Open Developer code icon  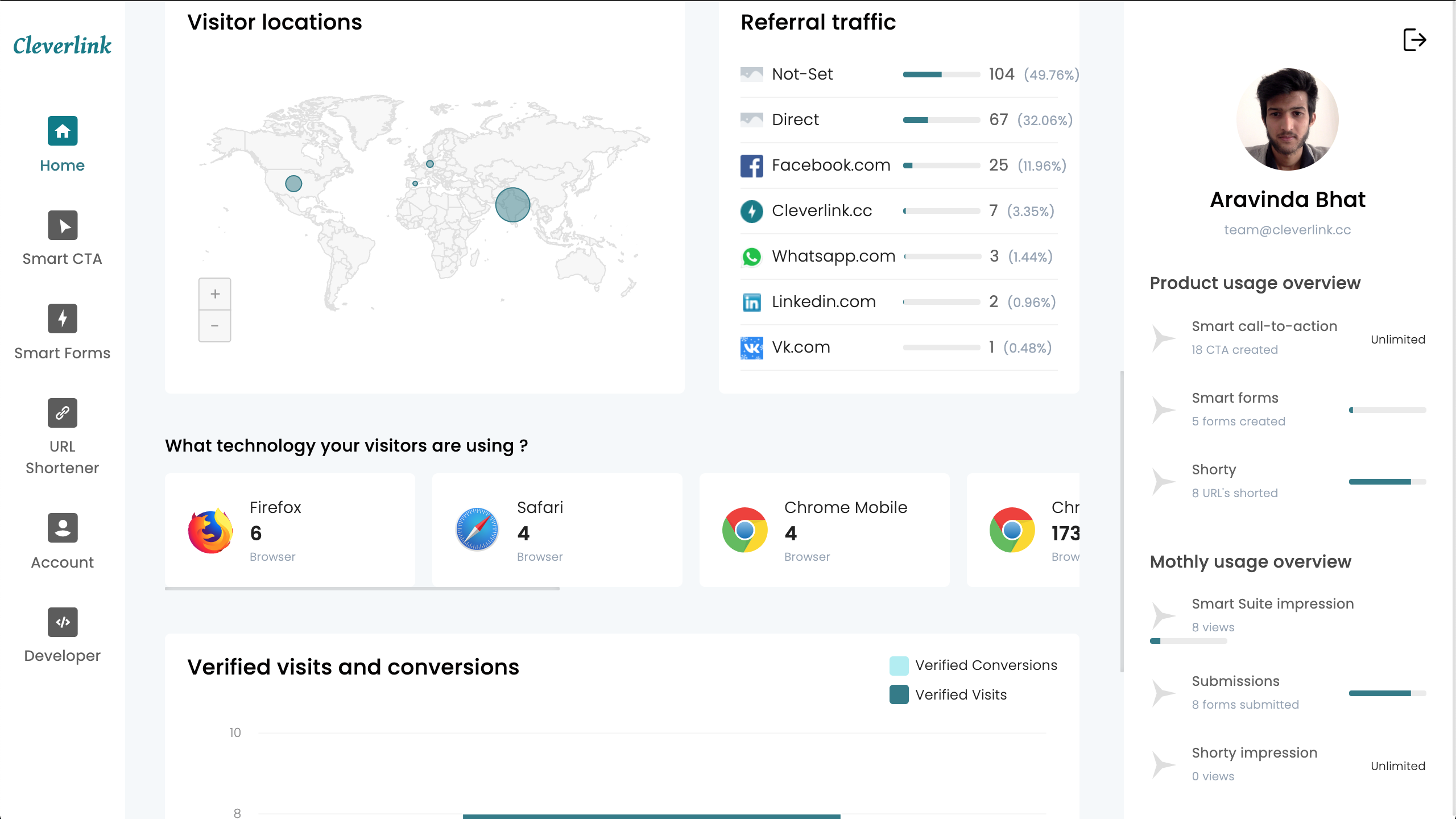(x=63, y=622)
